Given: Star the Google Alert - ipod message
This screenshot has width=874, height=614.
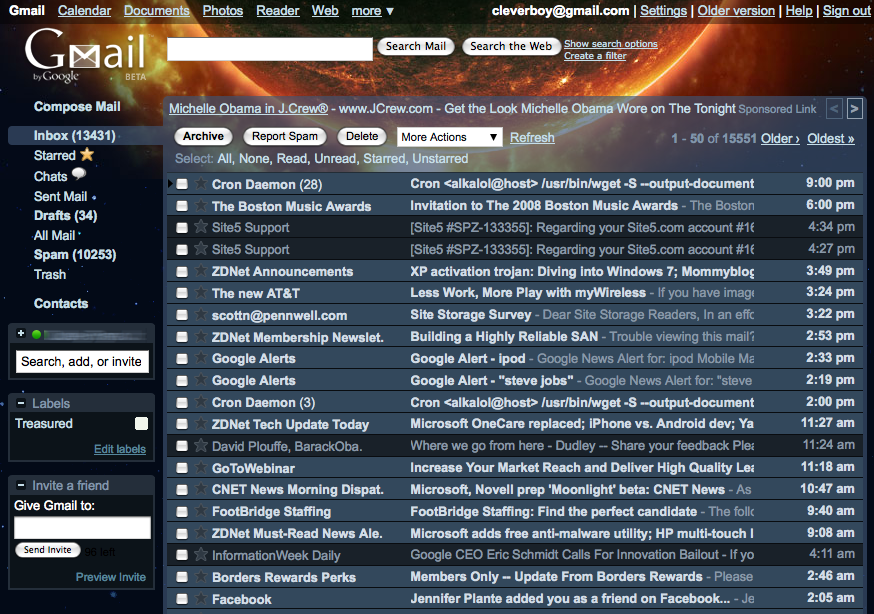Looking at the screenshot, I should 201,358.
